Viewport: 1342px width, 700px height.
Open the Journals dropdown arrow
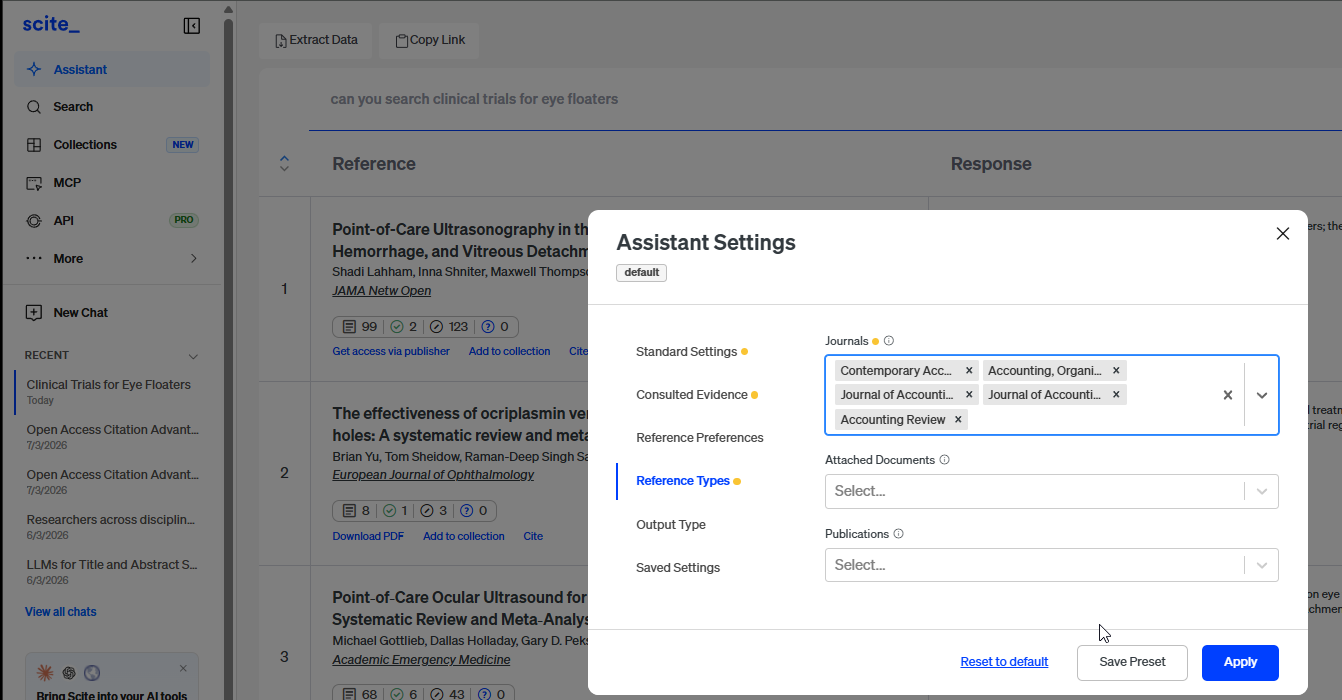[1262, 395]
